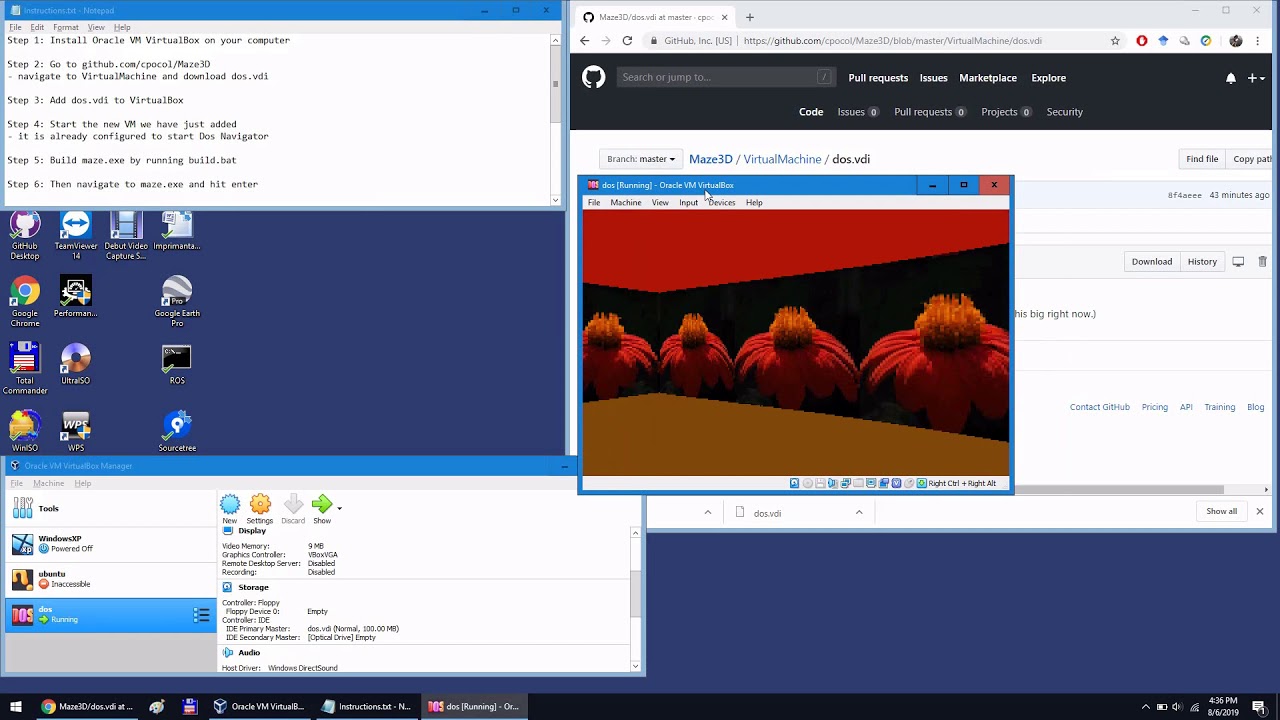
Task: Open the Show button's dropdown arrow
Action: [x=339, y=508]
